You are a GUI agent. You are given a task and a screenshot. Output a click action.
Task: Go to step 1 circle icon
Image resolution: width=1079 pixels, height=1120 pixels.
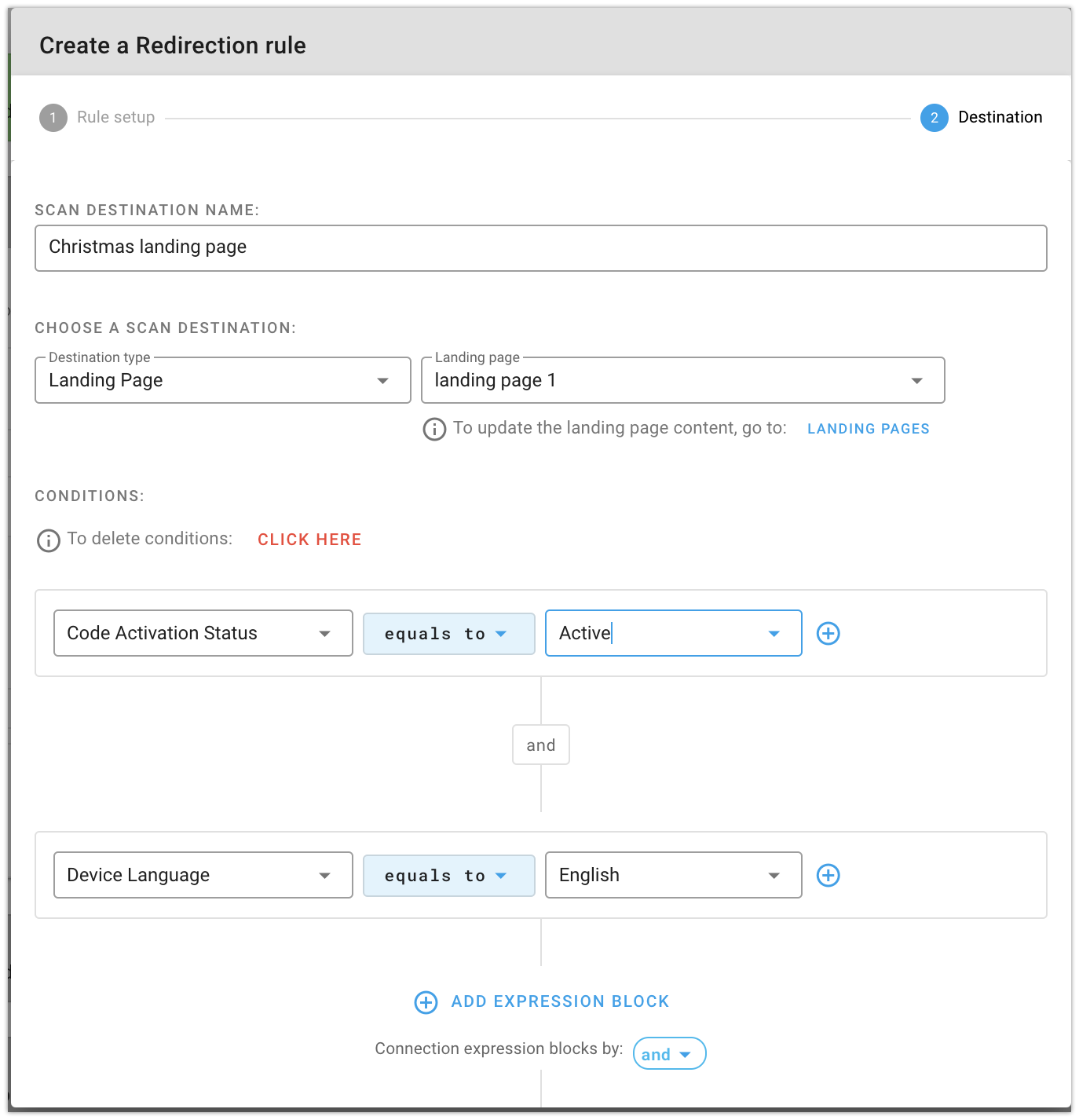coord(53,118)
